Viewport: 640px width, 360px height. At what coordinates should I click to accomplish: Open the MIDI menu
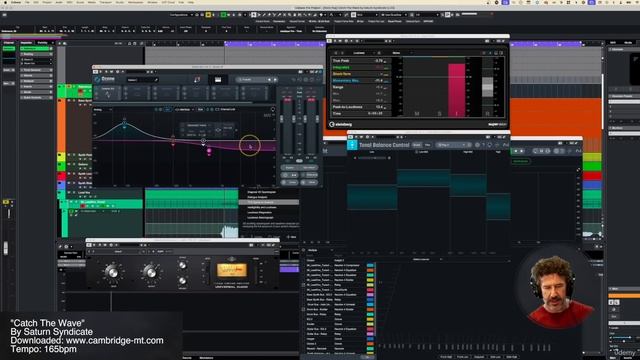click(69, 2)
